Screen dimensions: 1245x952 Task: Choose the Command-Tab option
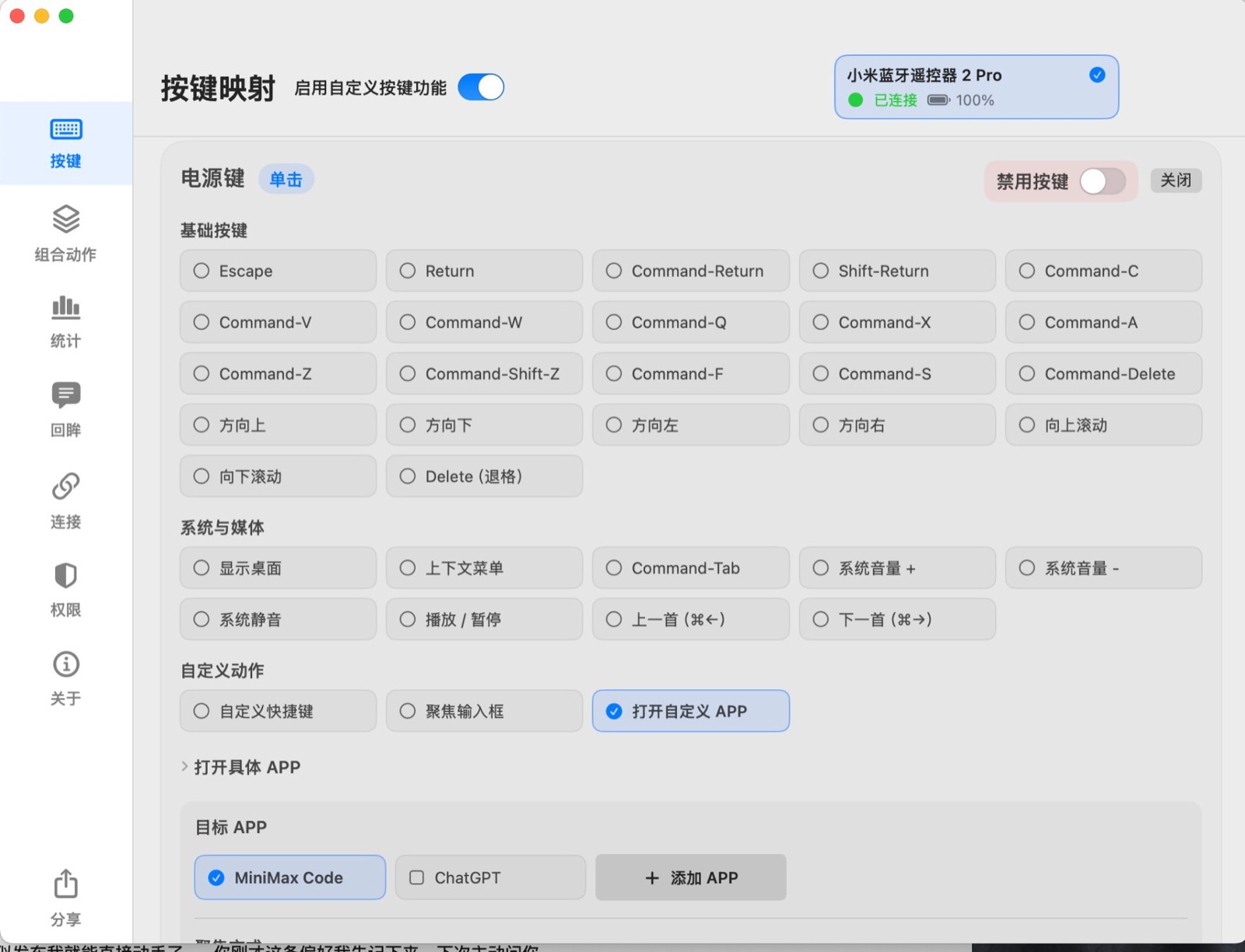(690, 568)
